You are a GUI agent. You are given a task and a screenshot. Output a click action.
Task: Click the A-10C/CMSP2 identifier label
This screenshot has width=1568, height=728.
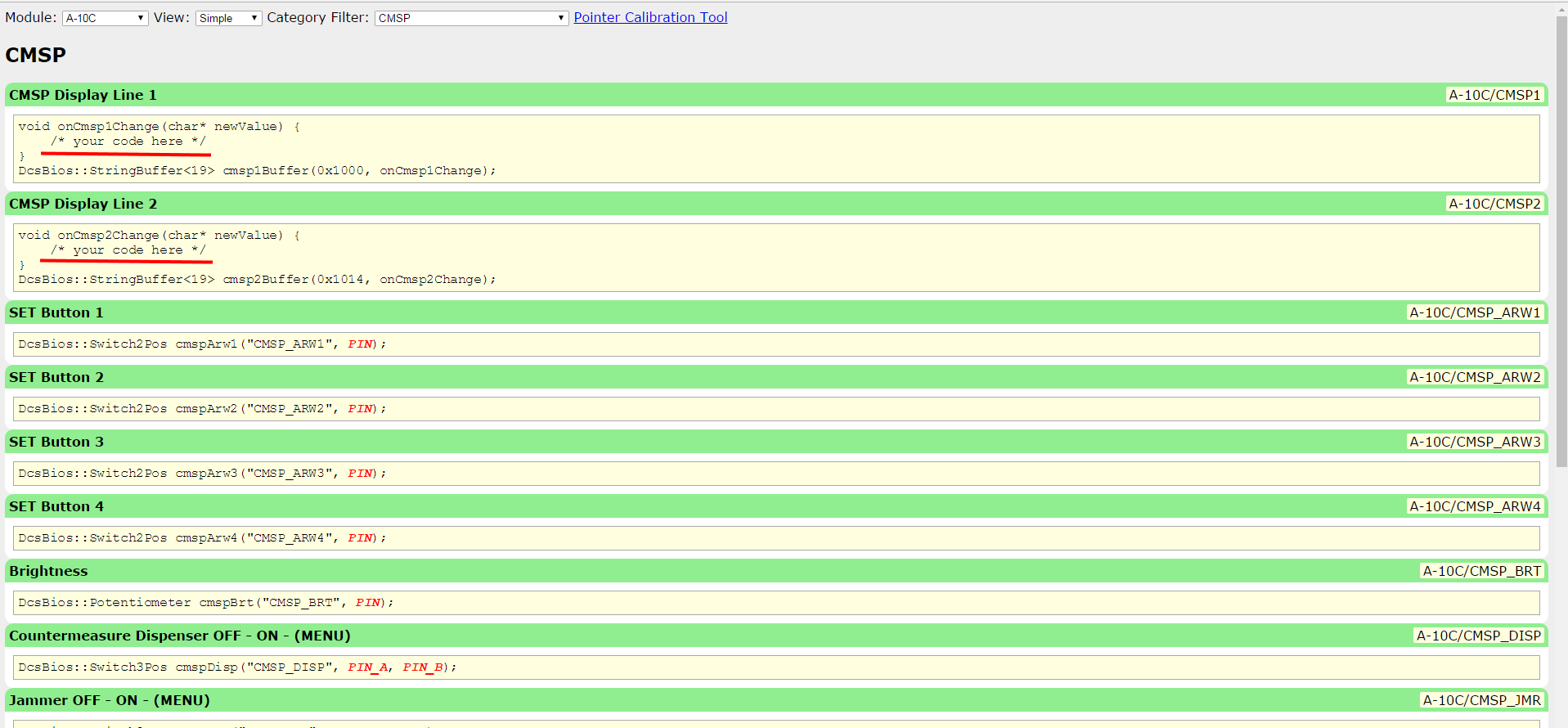click(x=1494, y=204)
